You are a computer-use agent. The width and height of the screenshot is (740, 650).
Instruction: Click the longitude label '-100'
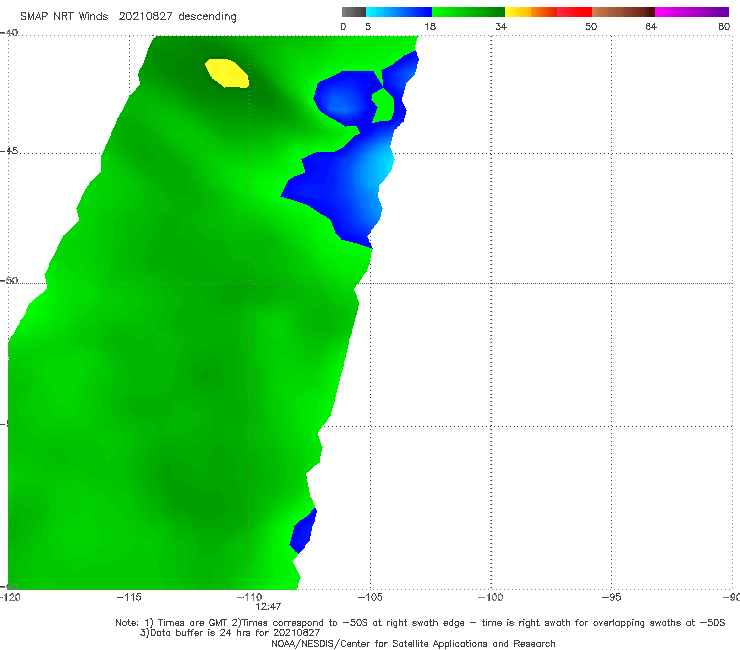(491, 597)
